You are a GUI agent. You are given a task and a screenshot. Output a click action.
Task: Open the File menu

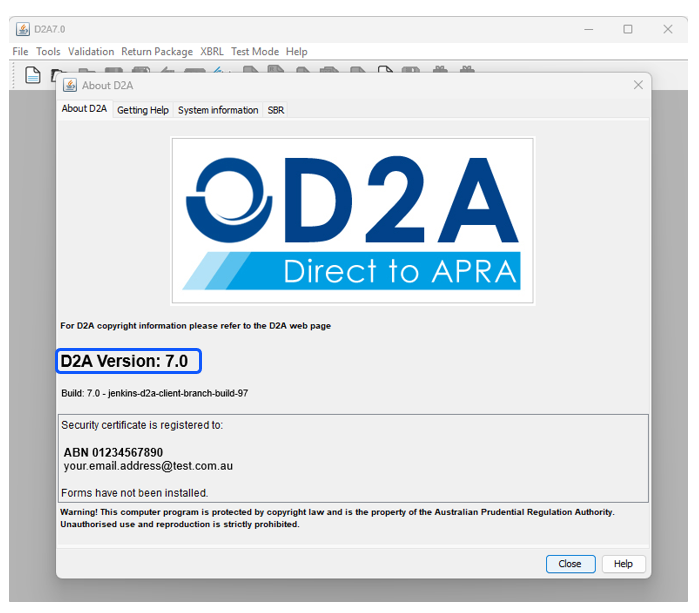[x=20, y=52]
